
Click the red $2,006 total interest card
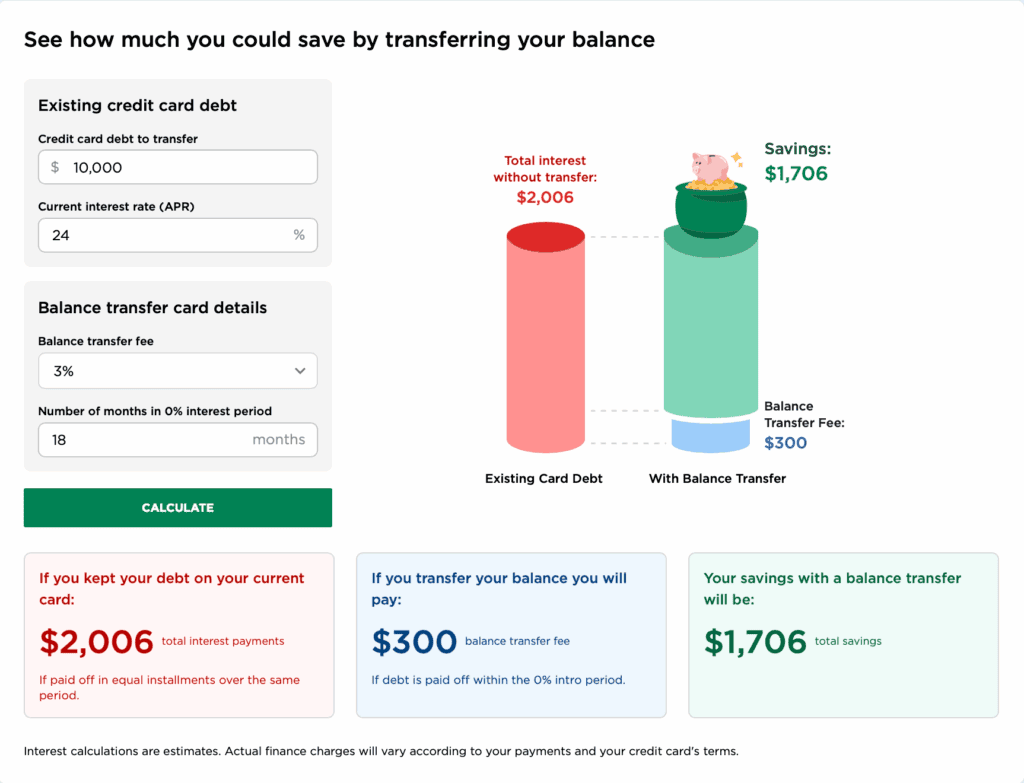(x=179, y=633)
